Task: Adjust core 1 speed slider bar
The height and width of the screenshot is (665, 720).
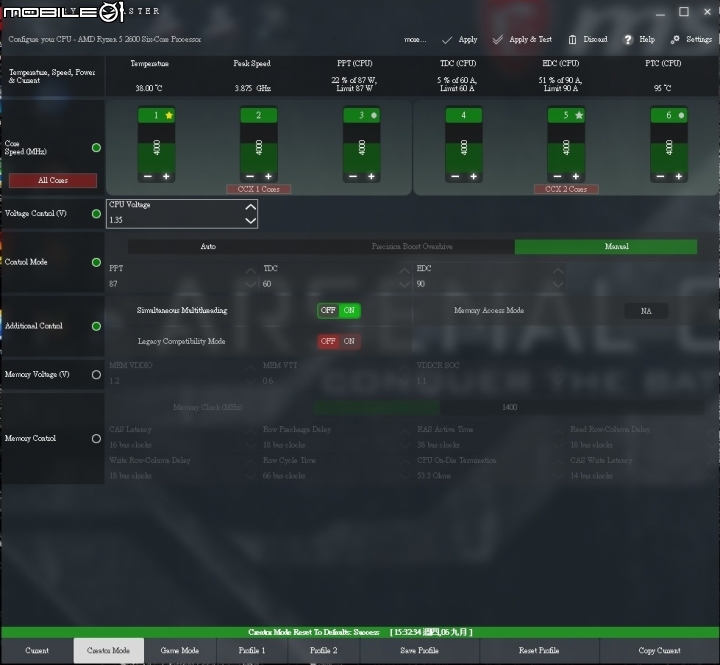Action: (x=157, y=147)
